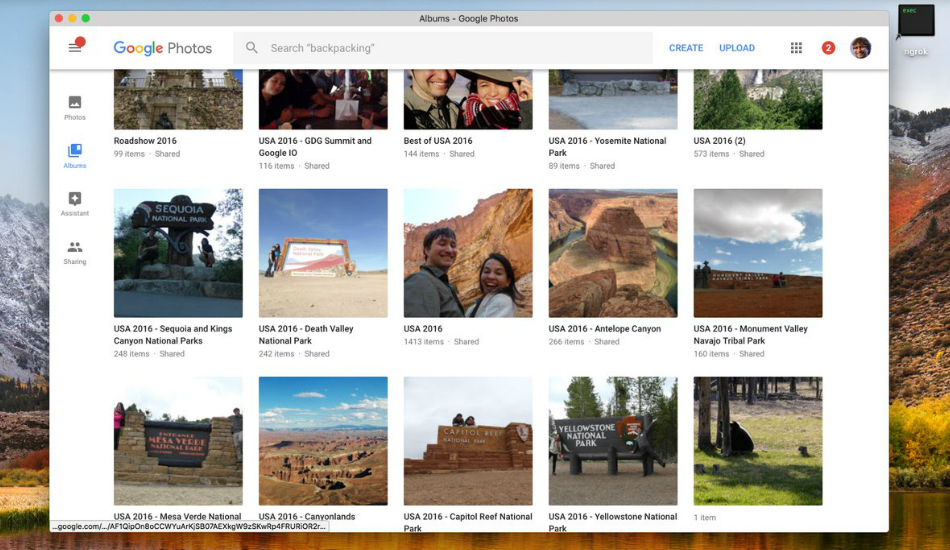Click the Roadshow 2016 title
The width and height of the screenshot is (950, 550).
(x=145, y=141)
